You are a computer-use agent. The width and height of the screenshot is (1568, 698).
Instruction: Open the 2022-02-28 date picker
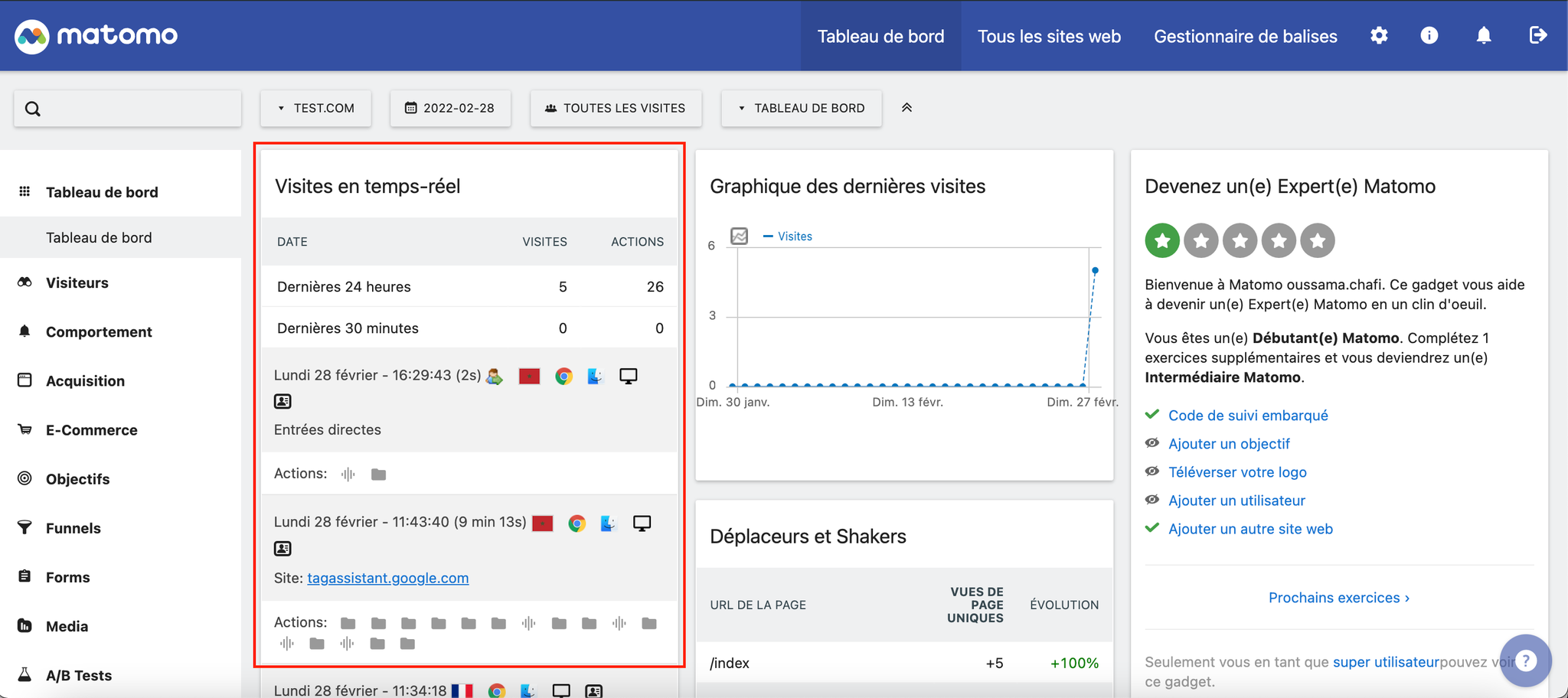click(450, 108)
